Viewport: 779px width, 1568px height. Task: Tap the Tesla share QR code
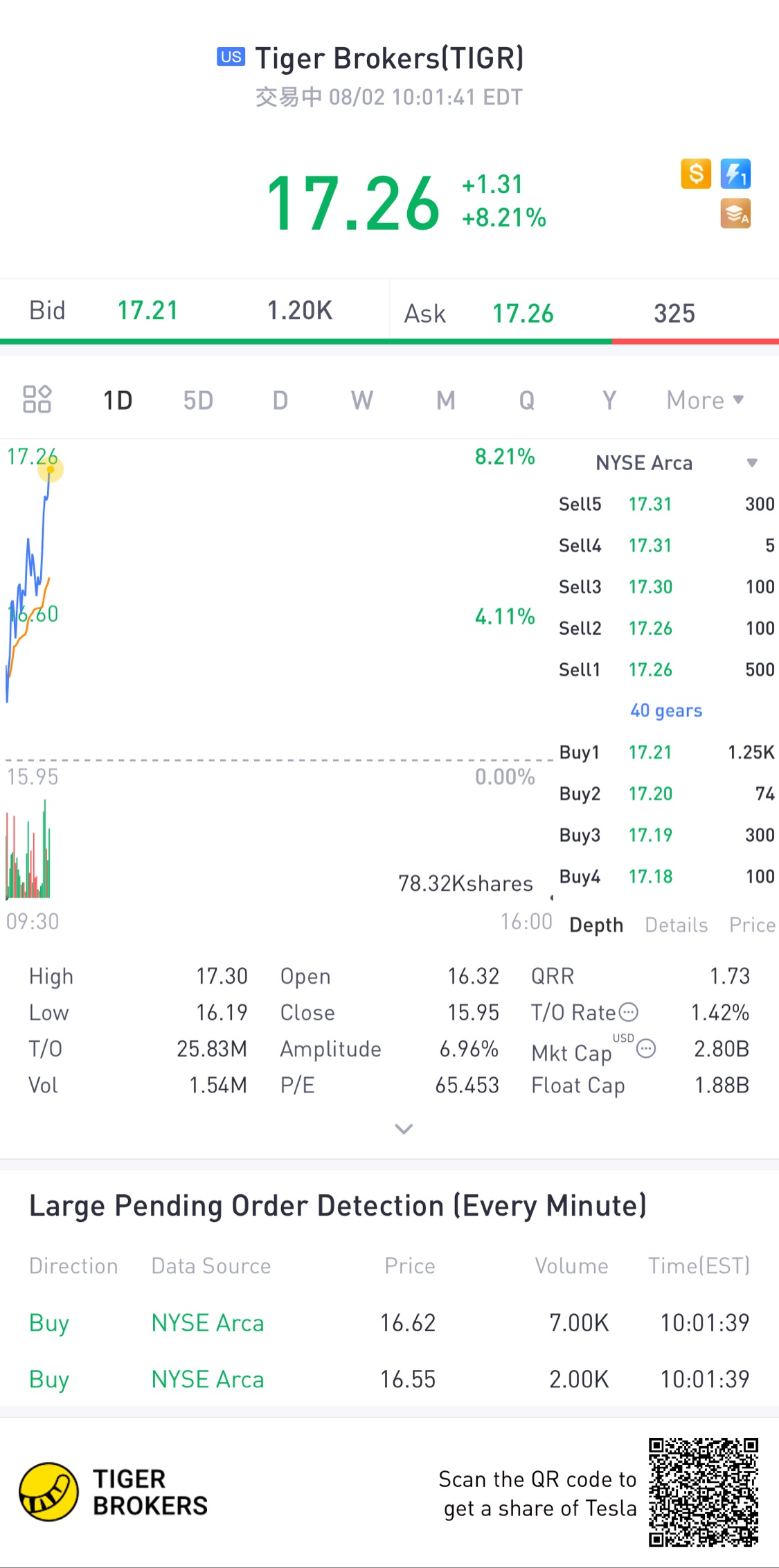click(x=703, y=1492)
